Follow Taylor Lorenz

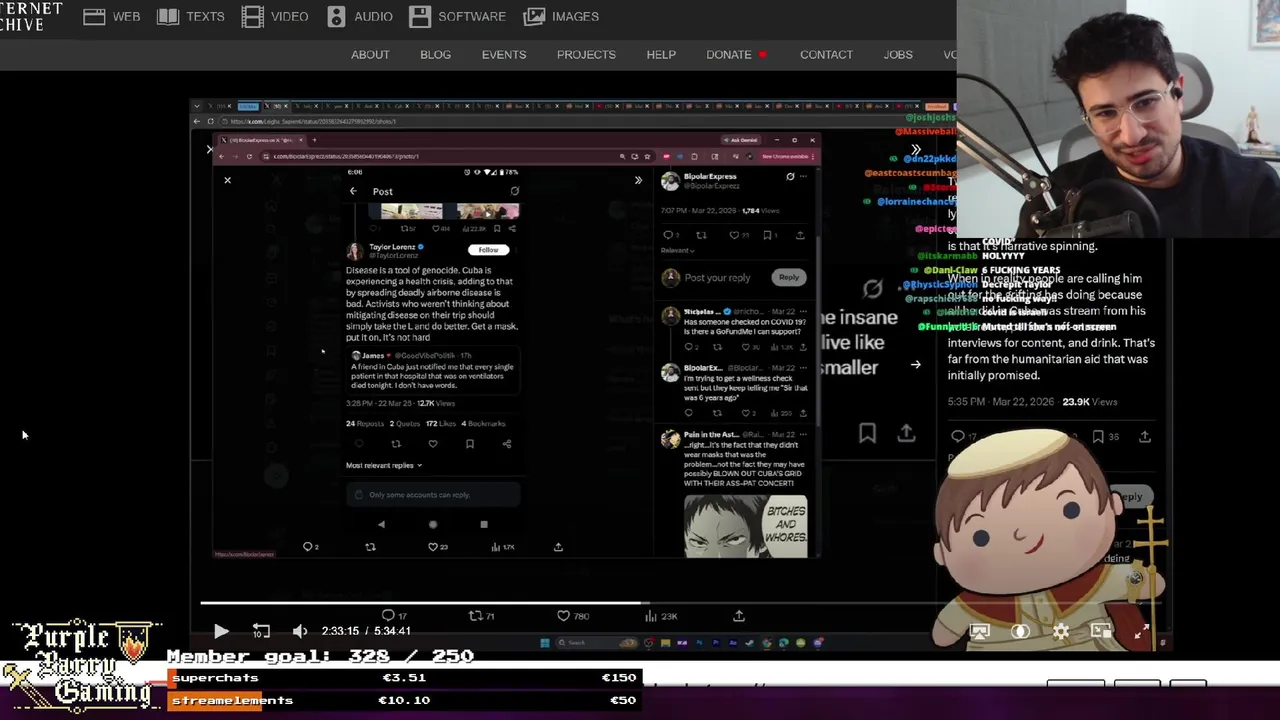click(x=488, y=250)
